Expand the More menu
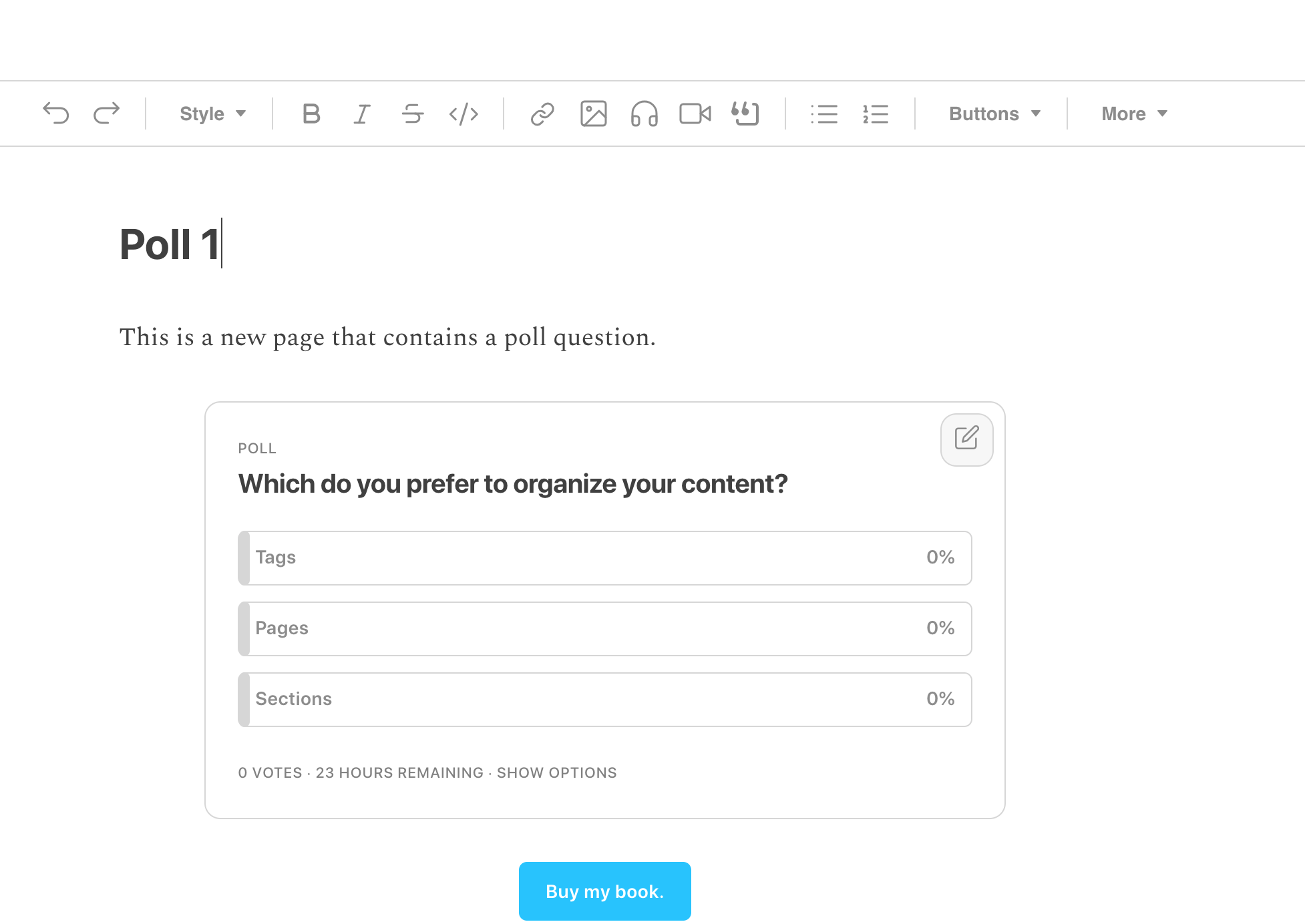Viewport: 1305px width, 924px height. [1133, 113]
